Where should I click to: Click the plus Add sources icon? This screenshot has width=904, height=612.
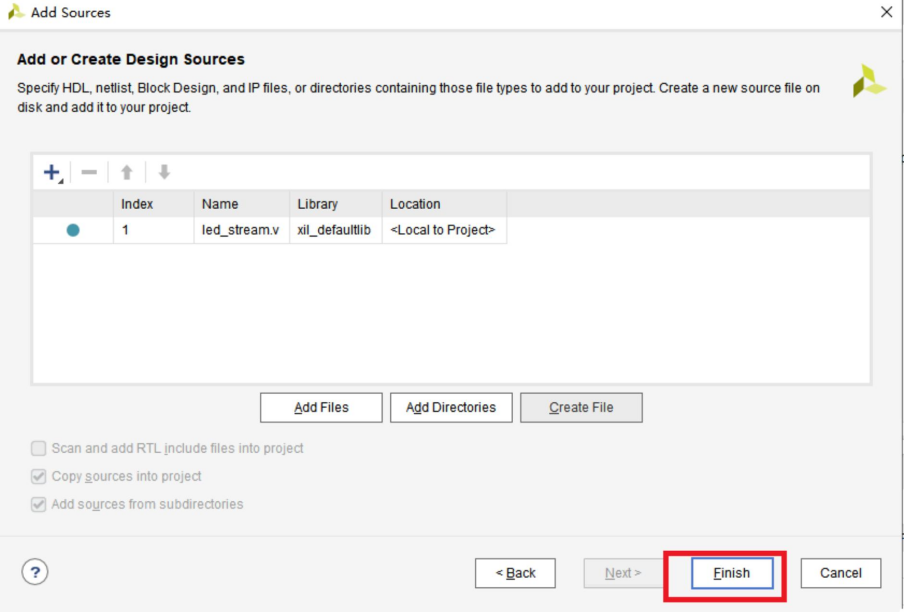(x=52, y=173)
